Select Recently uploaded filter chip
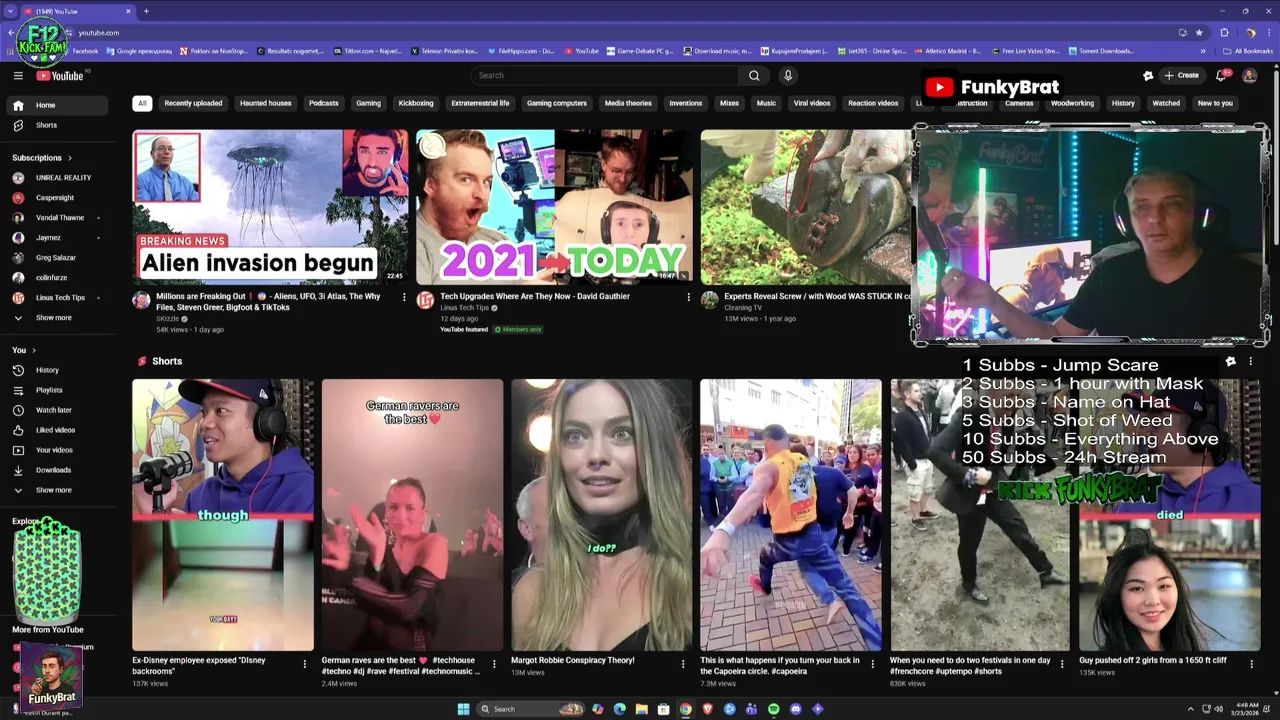 tap(193, 103)
